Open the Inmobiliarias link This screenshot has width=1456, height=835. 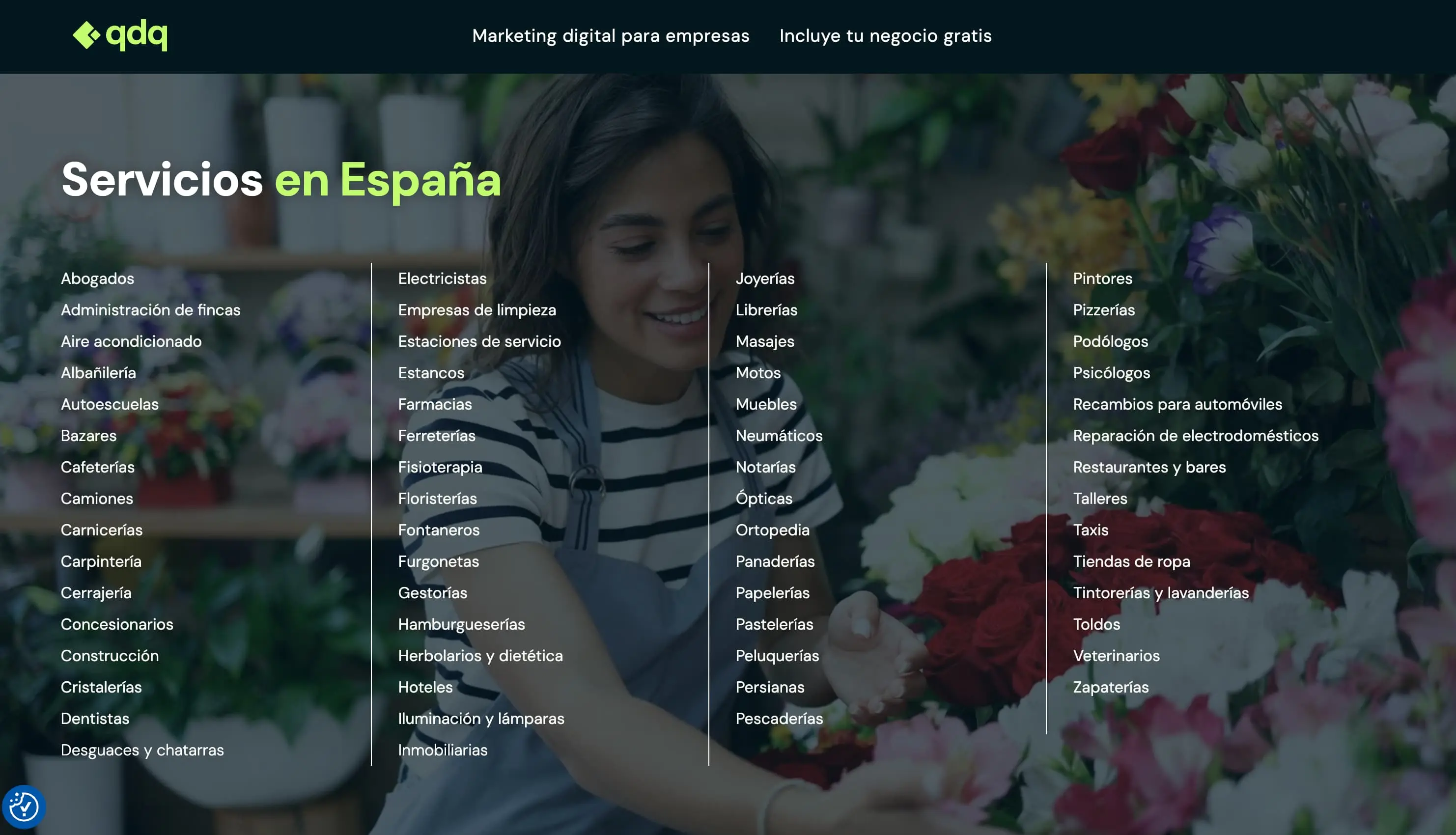443,750
